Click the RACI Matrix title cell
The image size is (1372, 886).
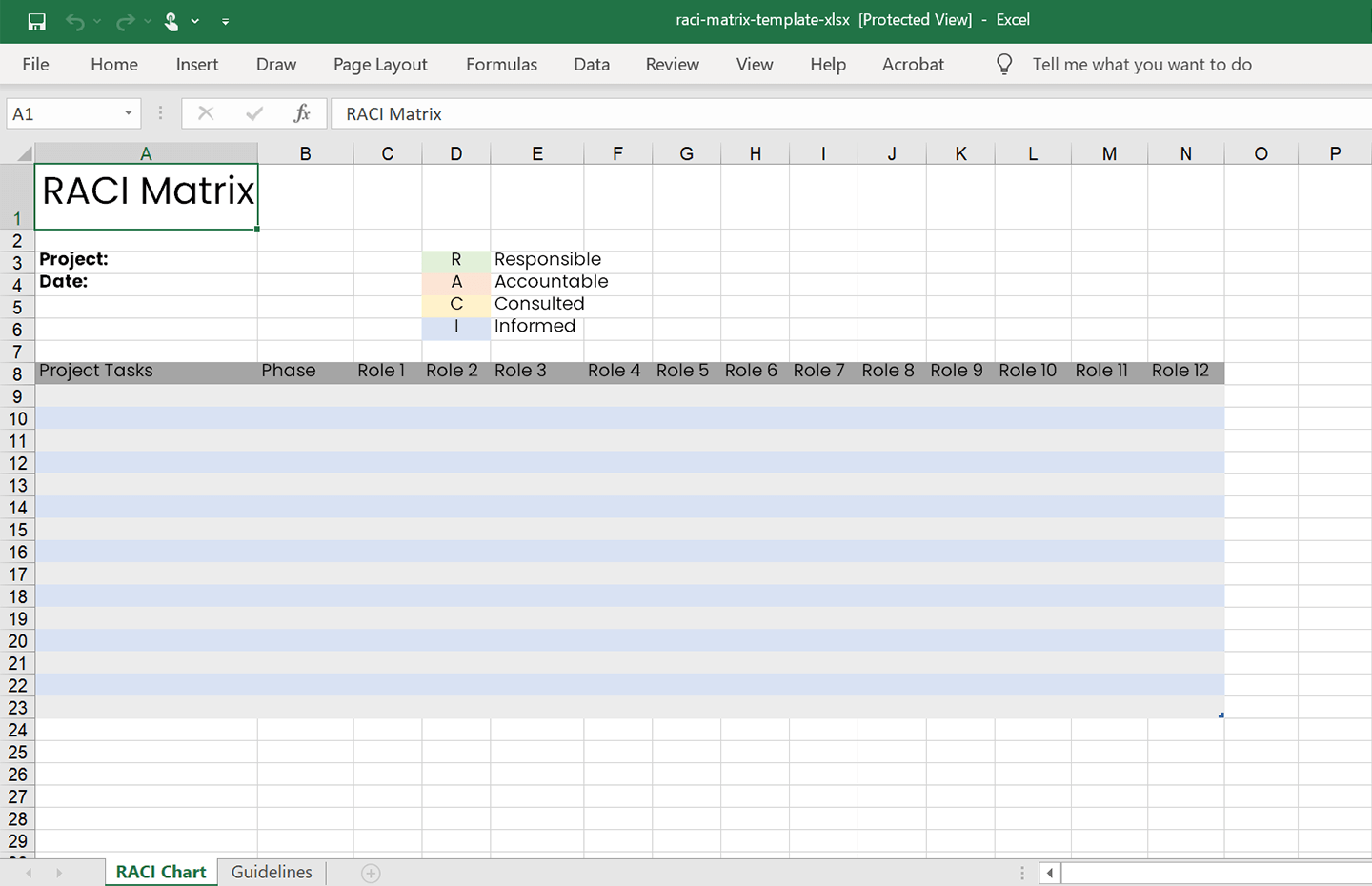tap(146, 196)
